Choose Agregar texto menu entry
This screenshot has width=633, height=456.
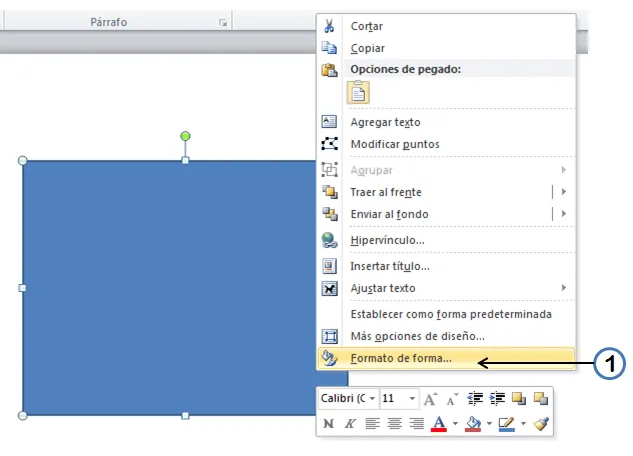point(446,122)
